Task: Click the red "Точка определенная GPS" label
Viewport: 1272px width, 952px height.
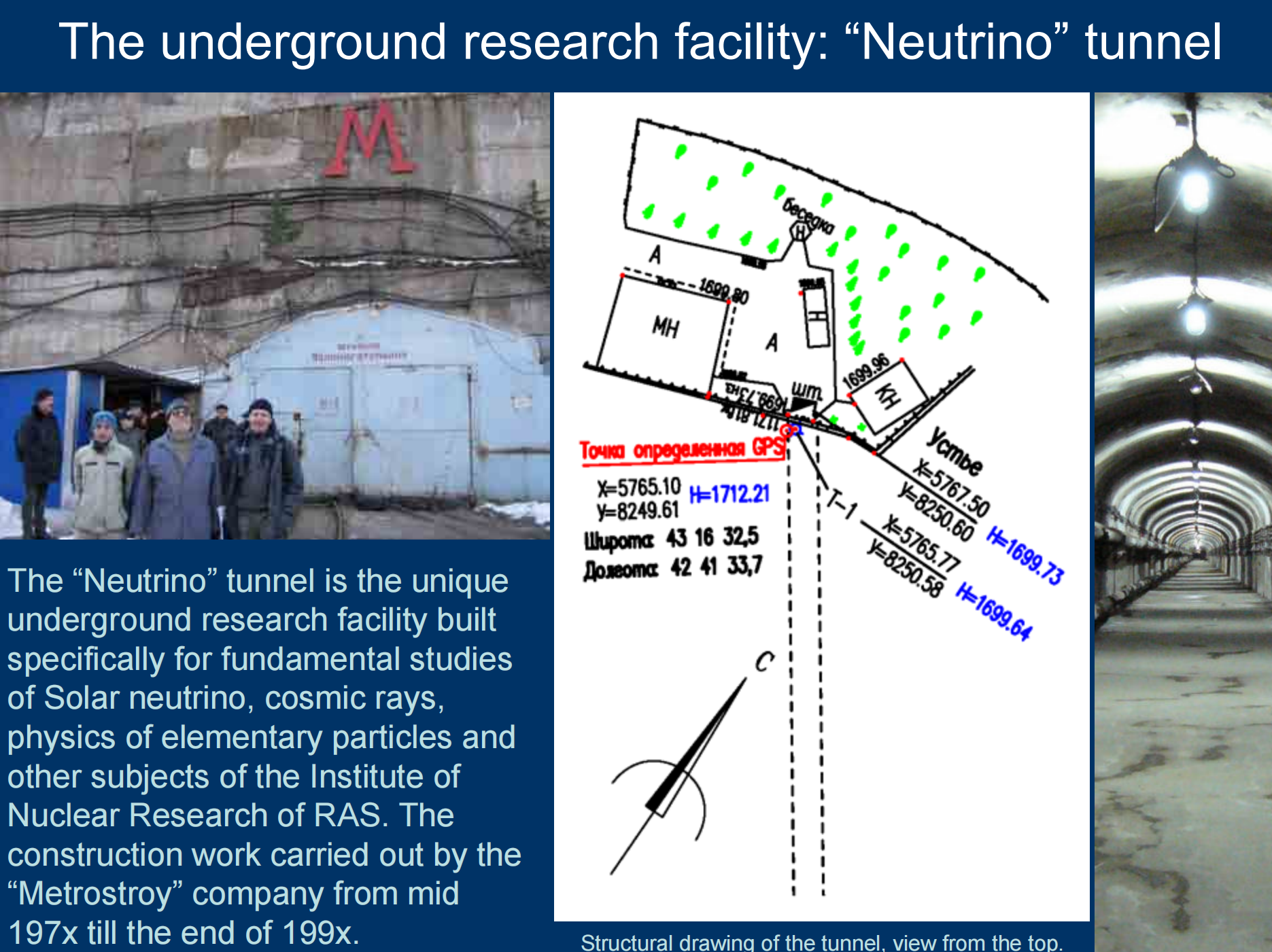Action: (x=682, y=450)
